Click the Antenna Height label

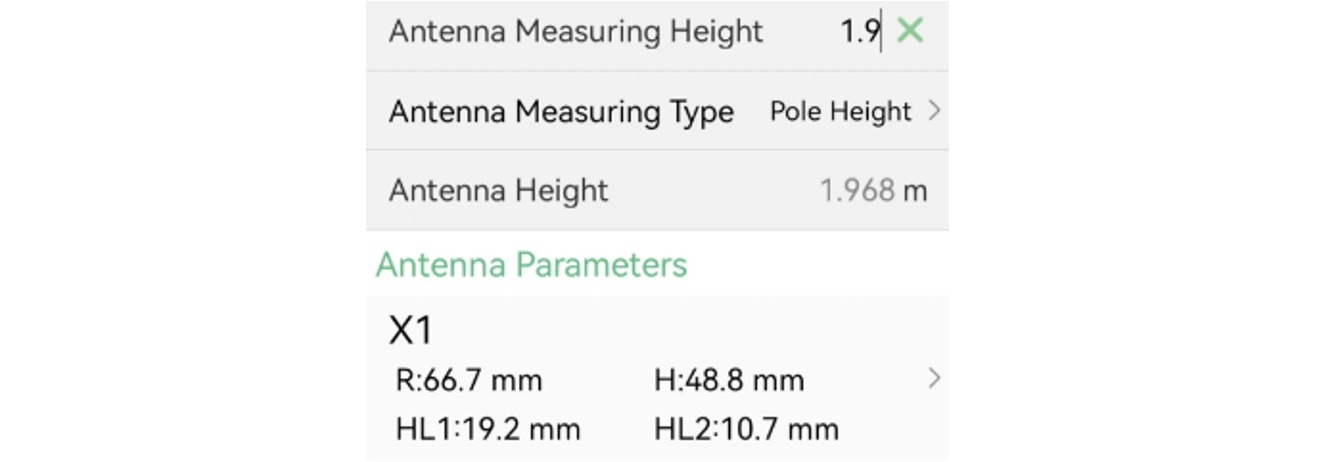click(498, 190)
